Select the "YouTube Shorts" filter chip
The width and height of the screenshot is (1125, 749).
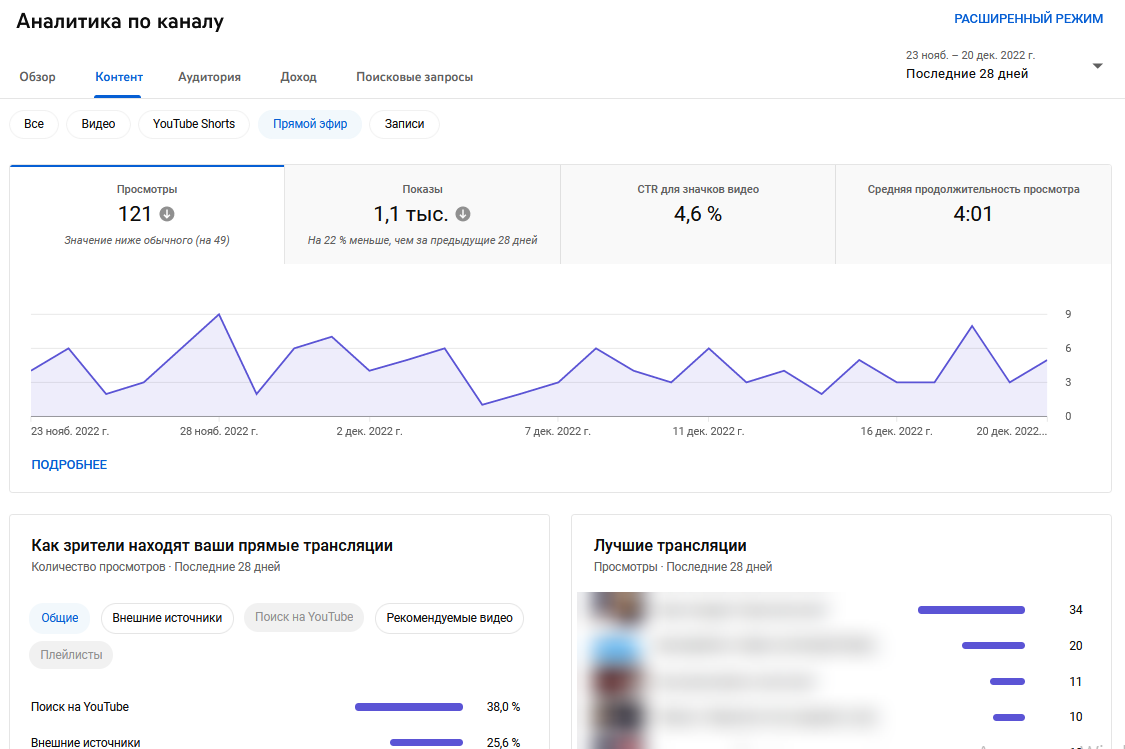pyautogui.click(x=196, y=124)
